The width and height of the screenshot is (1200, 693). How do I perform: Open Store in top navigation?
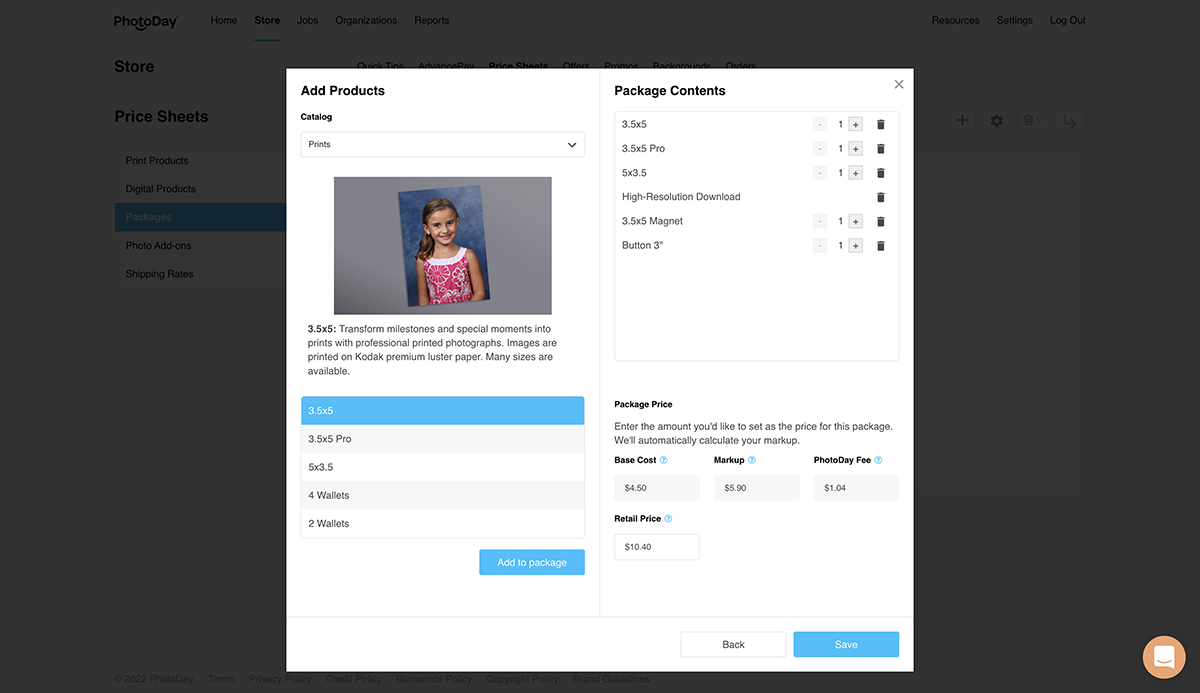(x=267, y=20)
